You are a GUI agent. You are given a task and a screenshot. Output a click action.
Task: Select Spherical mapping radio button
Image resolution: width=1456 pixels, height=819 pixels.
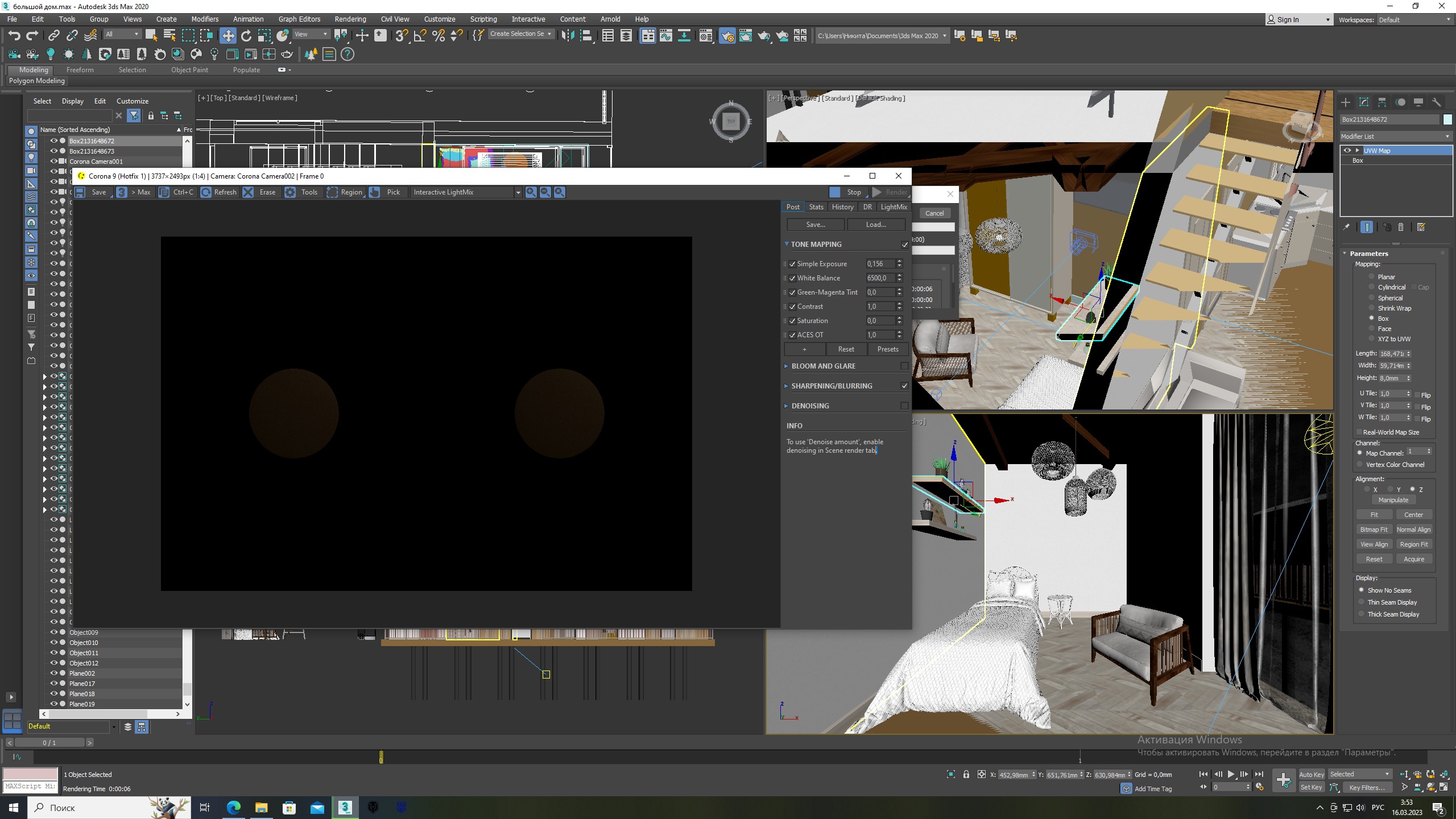tap(1371, 297)
